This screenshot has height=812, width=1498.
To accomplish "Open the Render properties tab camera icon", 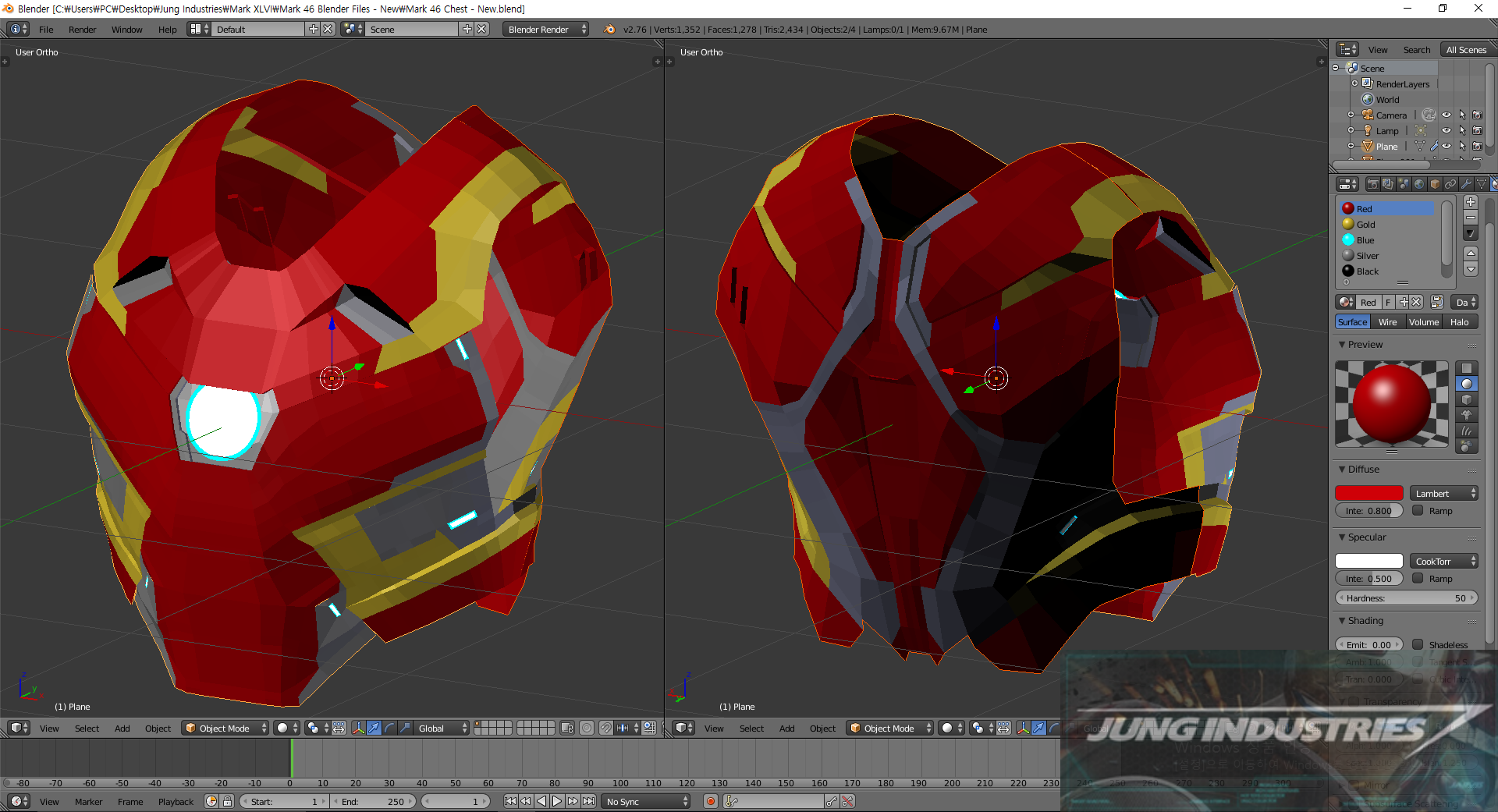I will pyautogui.click(x=1372, y=184).
